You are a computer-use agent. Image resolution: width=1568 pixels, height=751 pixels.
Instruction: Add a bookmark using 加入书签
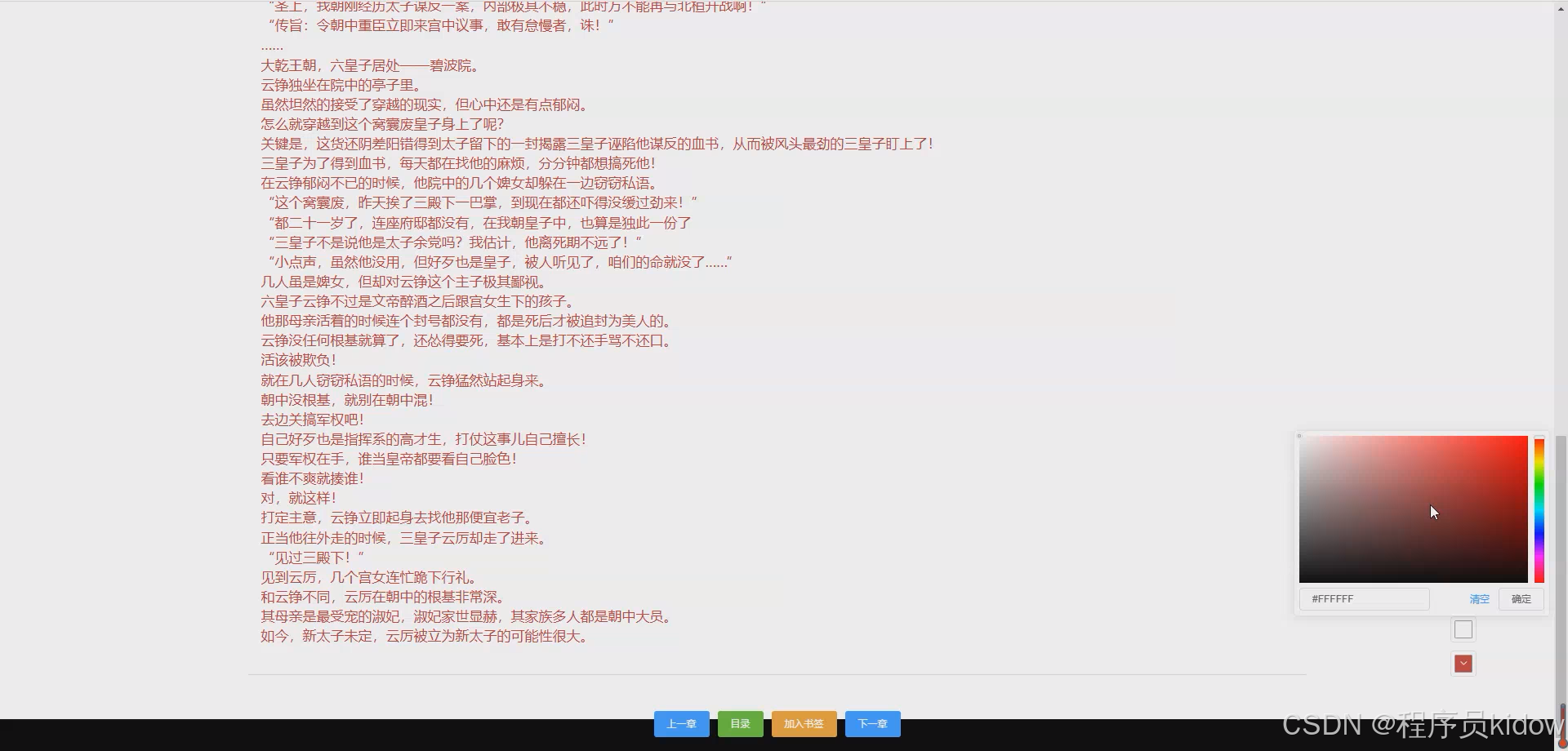[x=804, y=723]
